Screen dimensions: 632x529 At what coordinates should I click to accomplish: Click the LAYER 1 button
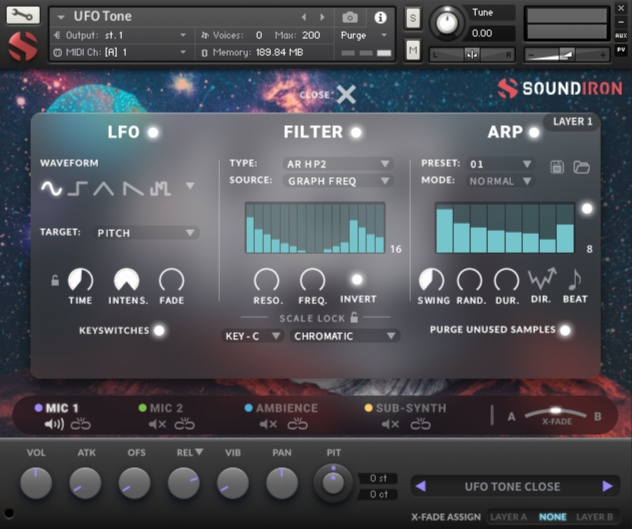point(572,121)
